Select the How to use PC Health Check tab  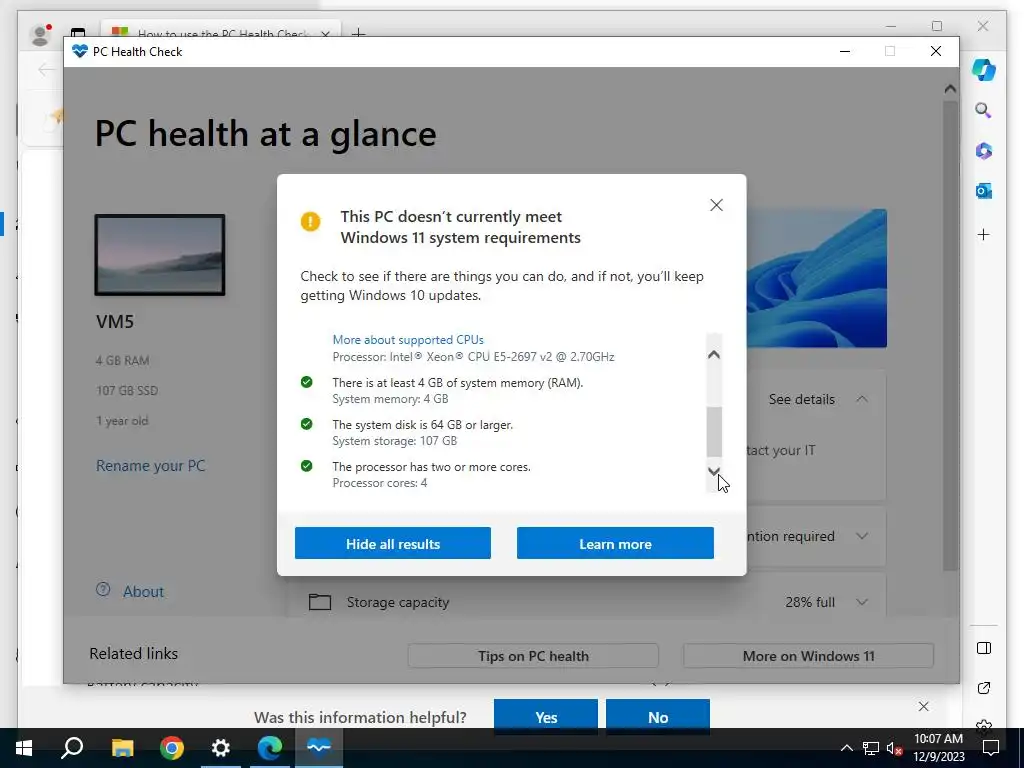221,33
